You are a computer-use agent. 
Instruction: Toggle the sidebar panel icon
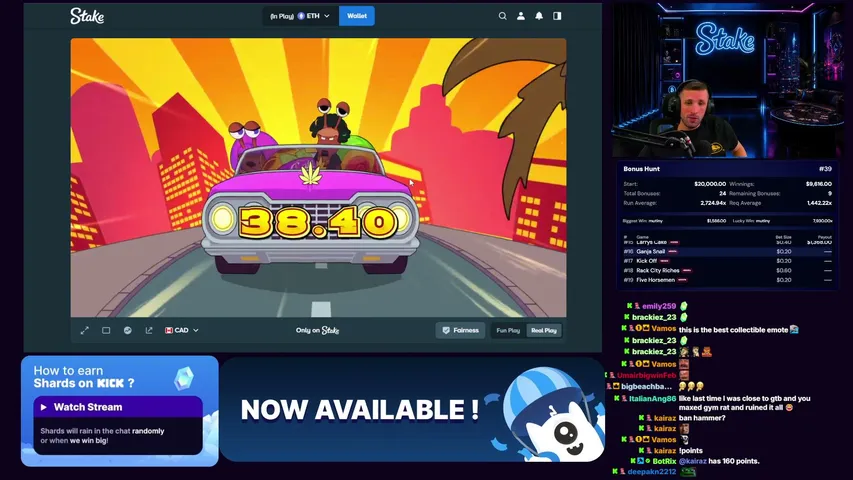tap(557, 16)
